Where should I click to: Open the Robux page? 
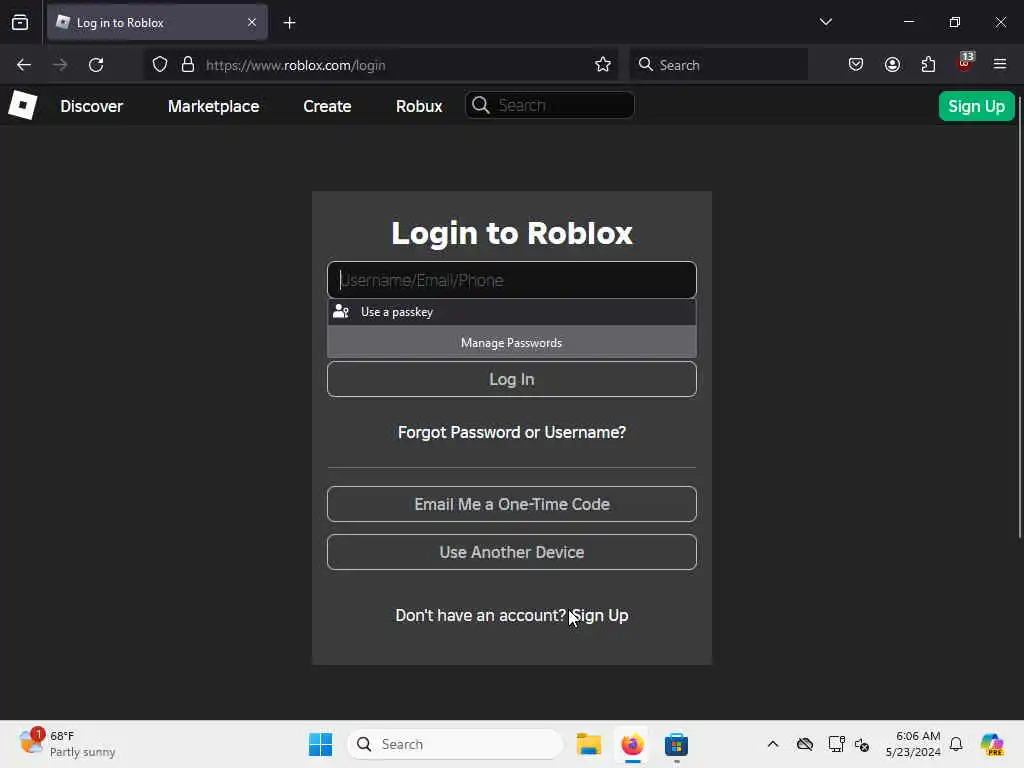[x=419, y=106]
